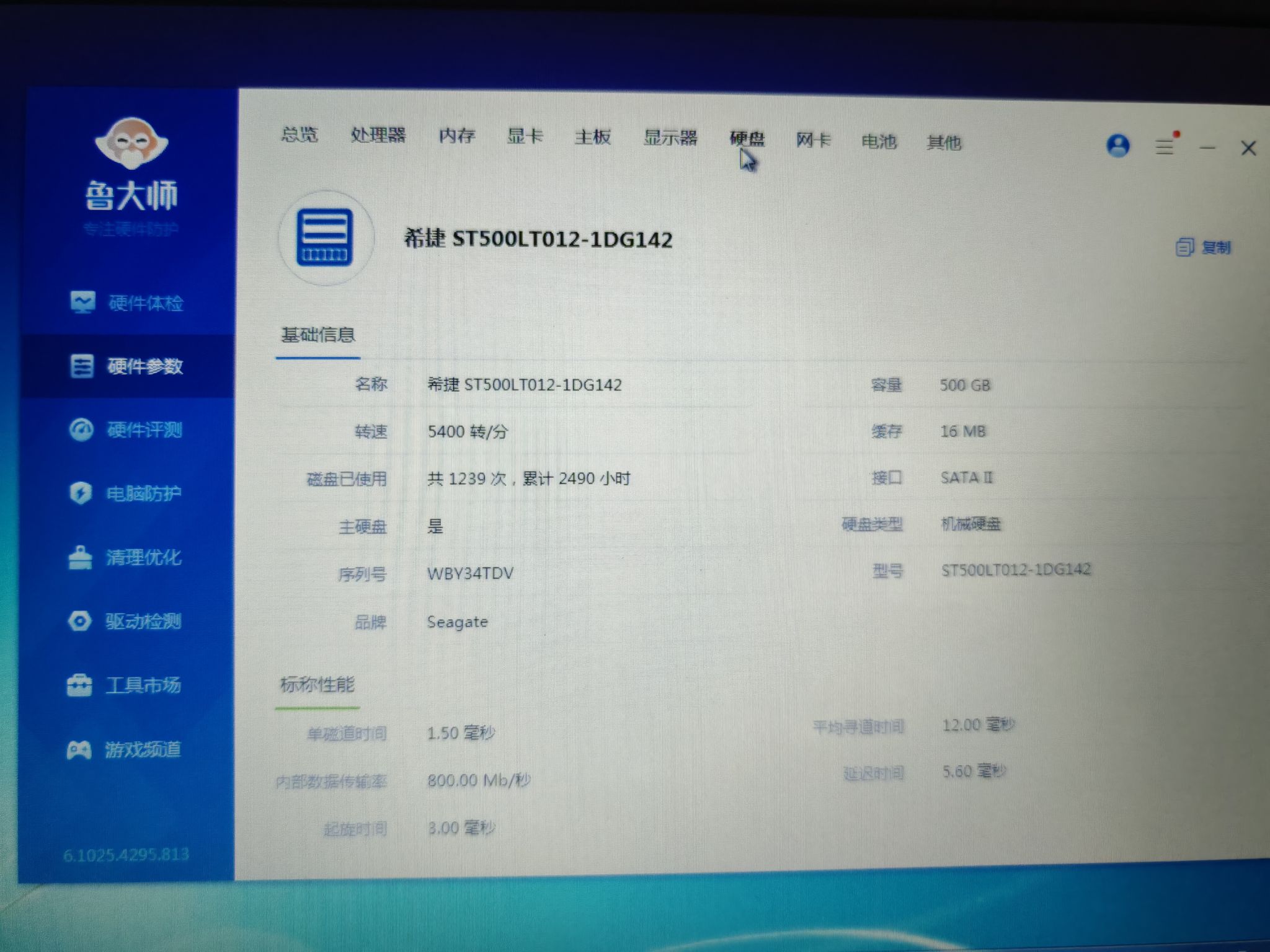Switch to 显示器 monitor tab
This screenshot has width=1270, height=952.
pyautogui.click(x=670, y=137)
